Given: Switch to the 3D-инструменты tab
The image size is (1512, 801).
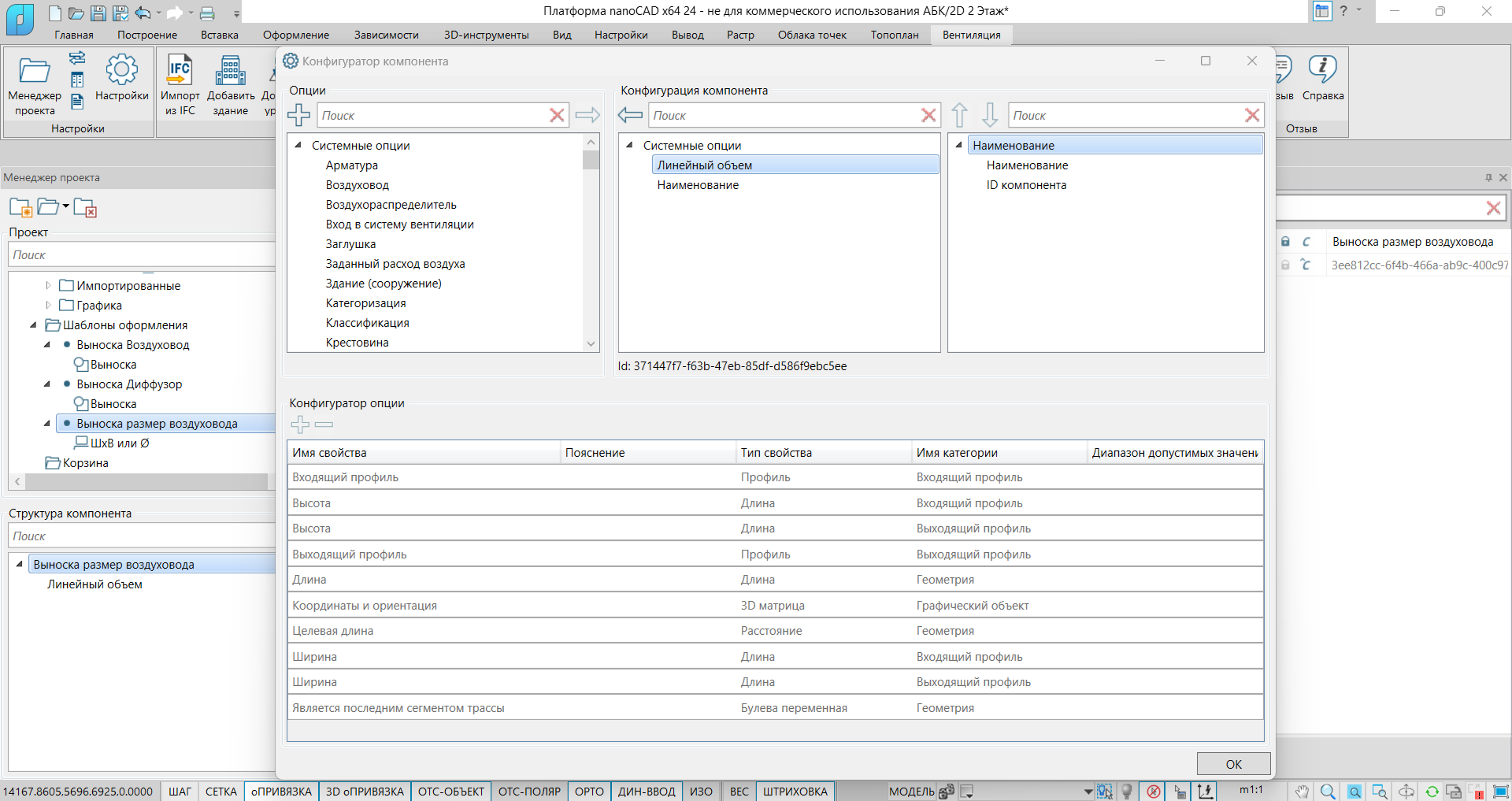Looking at the screenshot, I should click(x=486, y=35).
